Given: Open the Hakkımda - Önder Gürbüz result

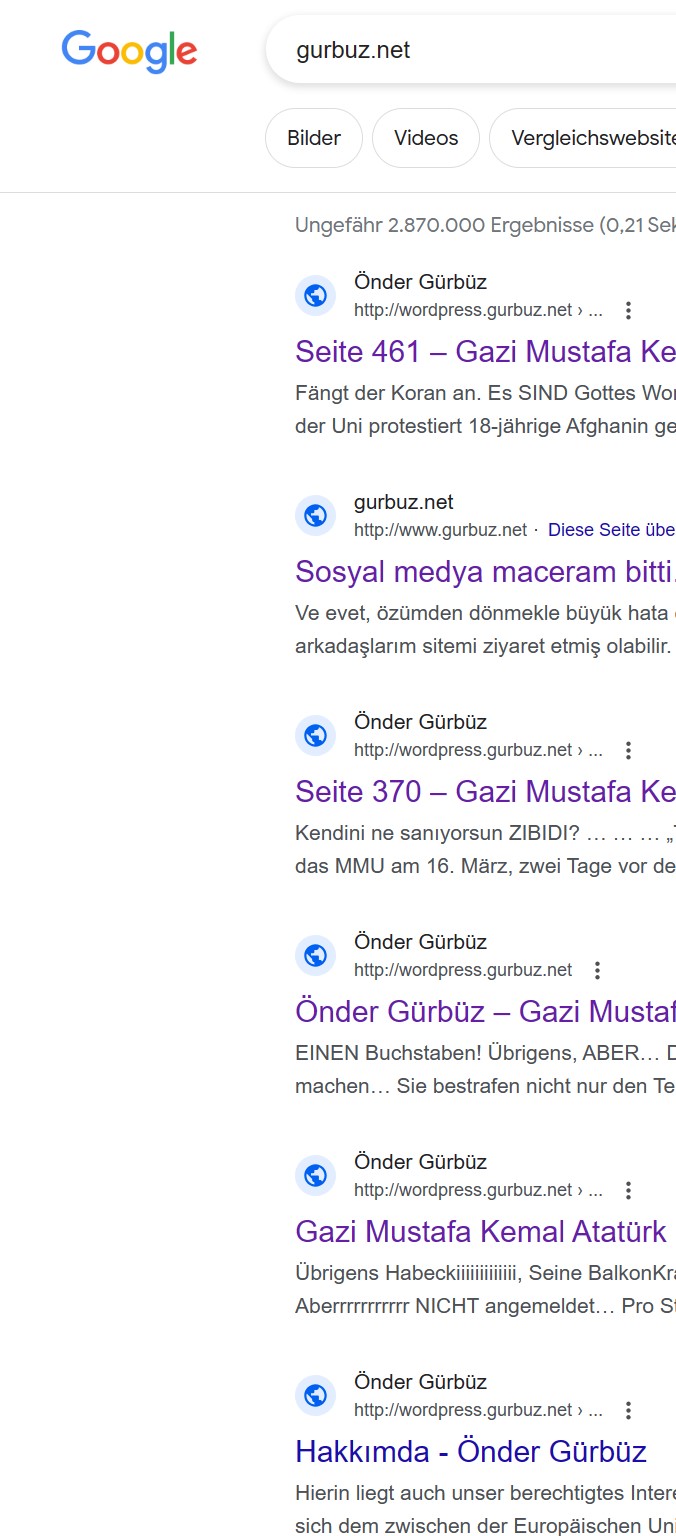Looking at the screenshot, I should (471, 1452).
